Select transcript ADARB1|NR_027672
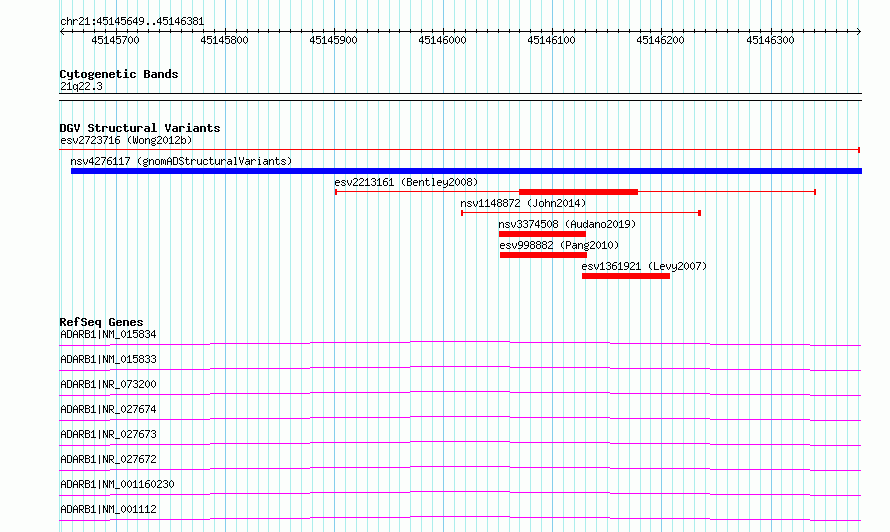This screenshot has width=890, height=532. click(x=108, y=459)
